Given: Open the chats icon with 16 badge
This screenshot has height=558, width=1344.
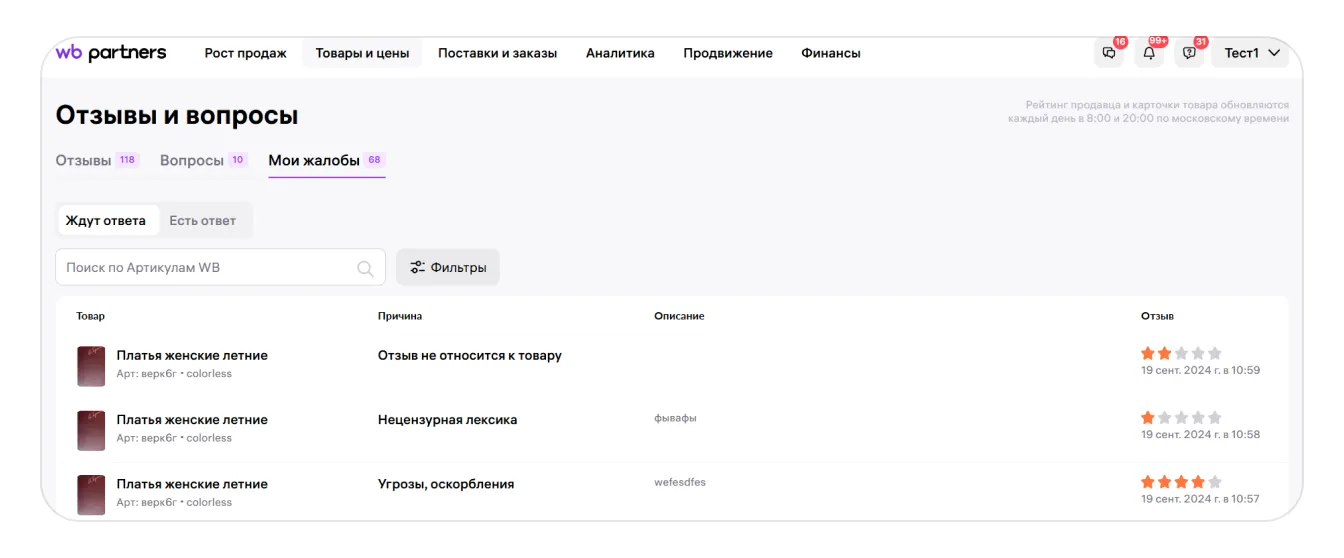Looking at the screenshot, I should point(1108,54).
